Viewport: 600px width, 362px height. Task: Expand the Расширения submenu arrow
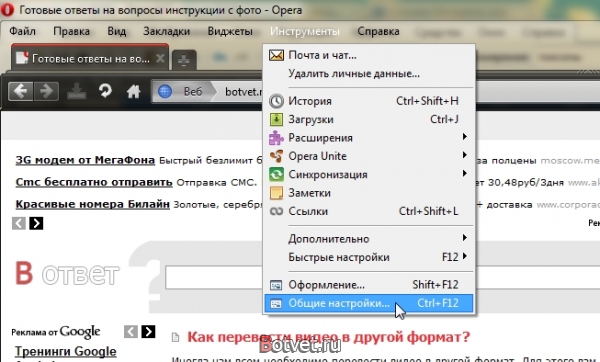pos(465,137)
